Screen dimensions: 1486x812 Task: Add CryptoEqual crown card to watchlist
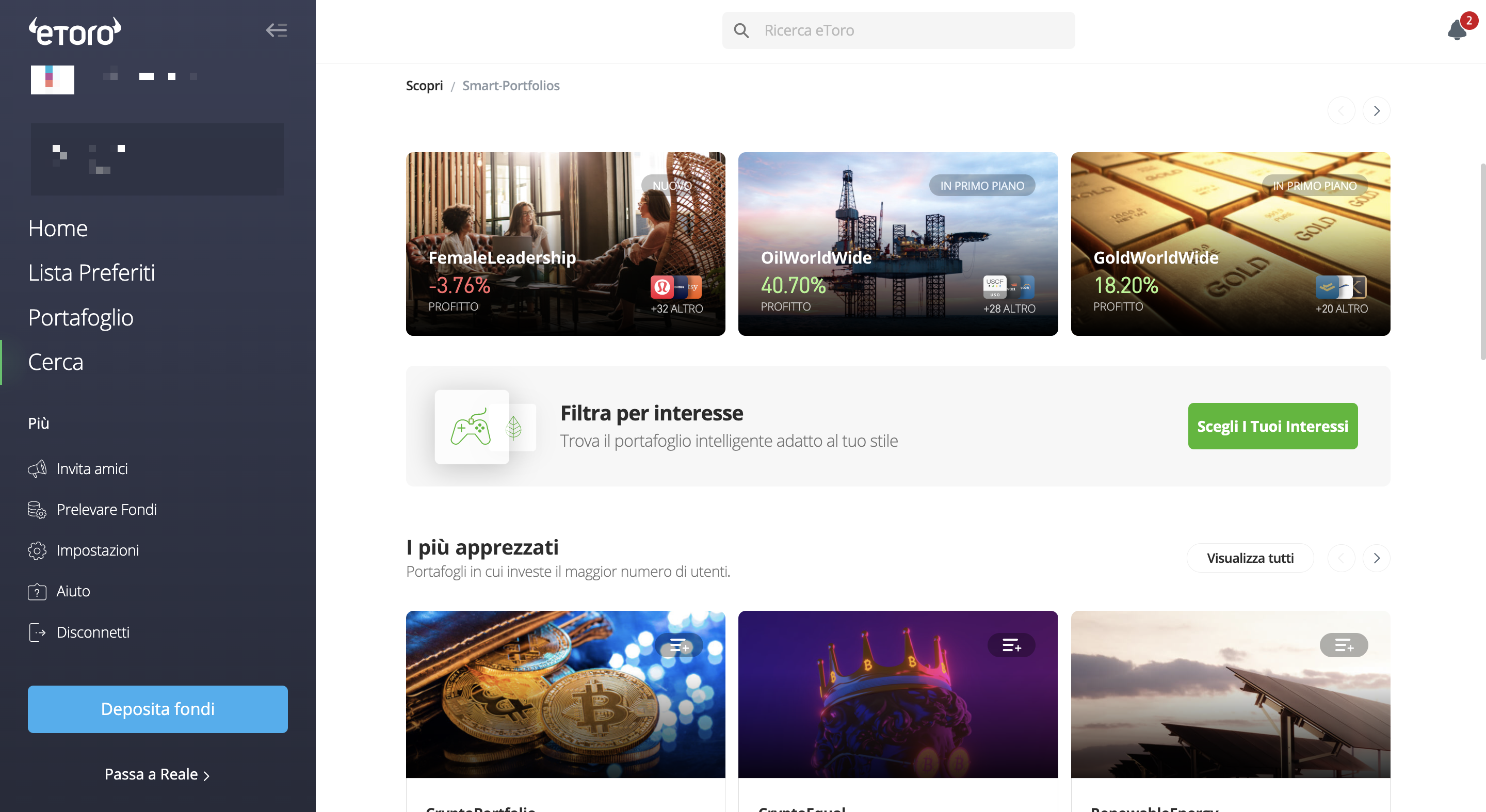coord(1011,645)
